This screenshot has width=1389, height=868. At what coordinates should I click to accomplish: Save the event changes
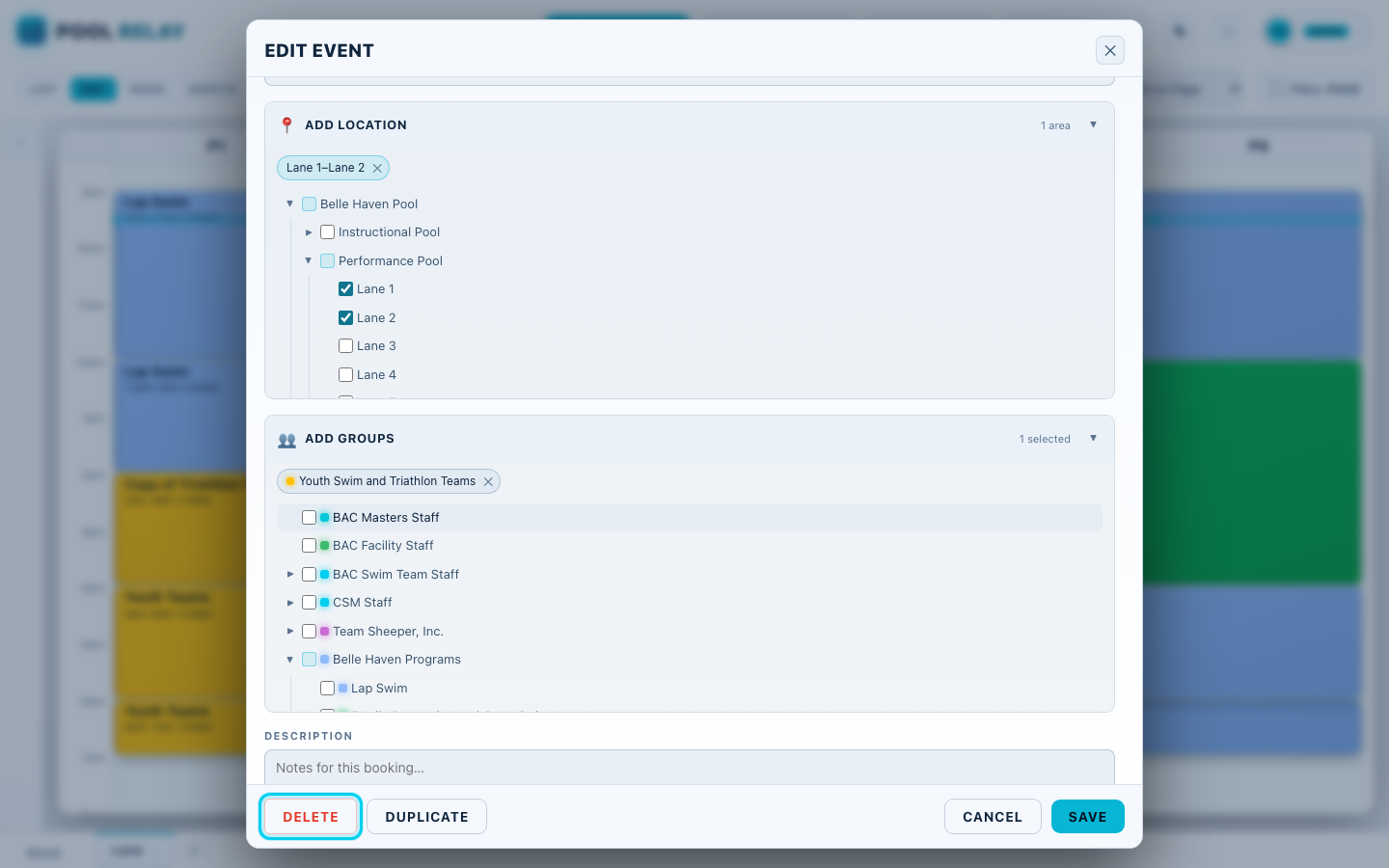click(1088, 817)
